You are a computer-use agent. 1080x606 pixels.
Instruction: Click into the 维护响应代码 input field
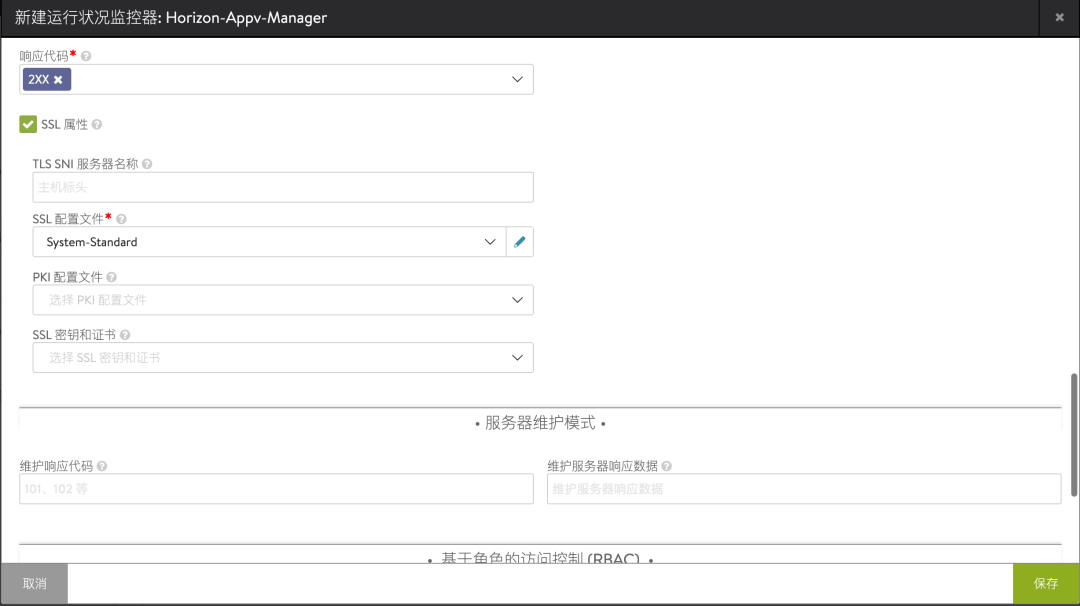point(276,489)
